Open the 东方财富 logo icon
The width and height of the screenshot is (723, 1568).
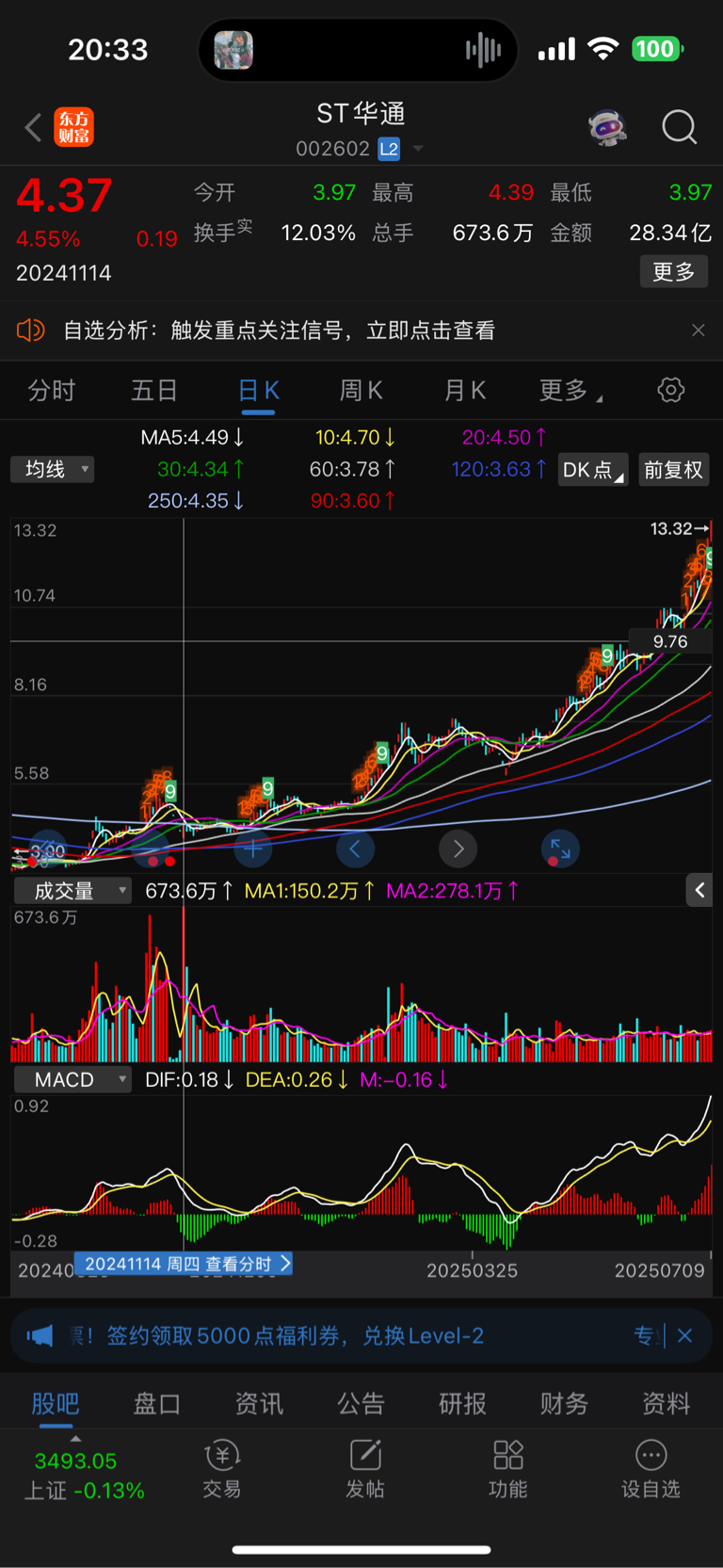74,127
